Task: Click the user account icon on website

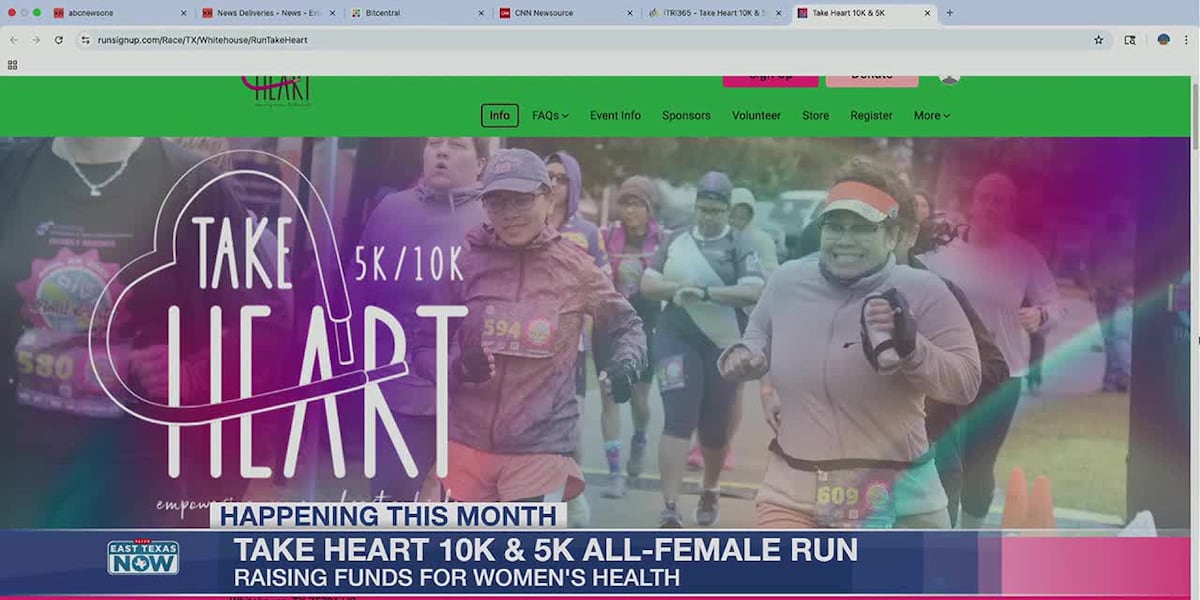Action: click(x=949, y=77)
